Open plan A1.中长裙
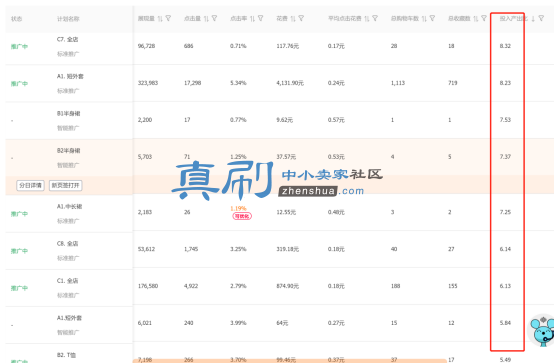Screen dimensions: 554x363 point(69,206)
